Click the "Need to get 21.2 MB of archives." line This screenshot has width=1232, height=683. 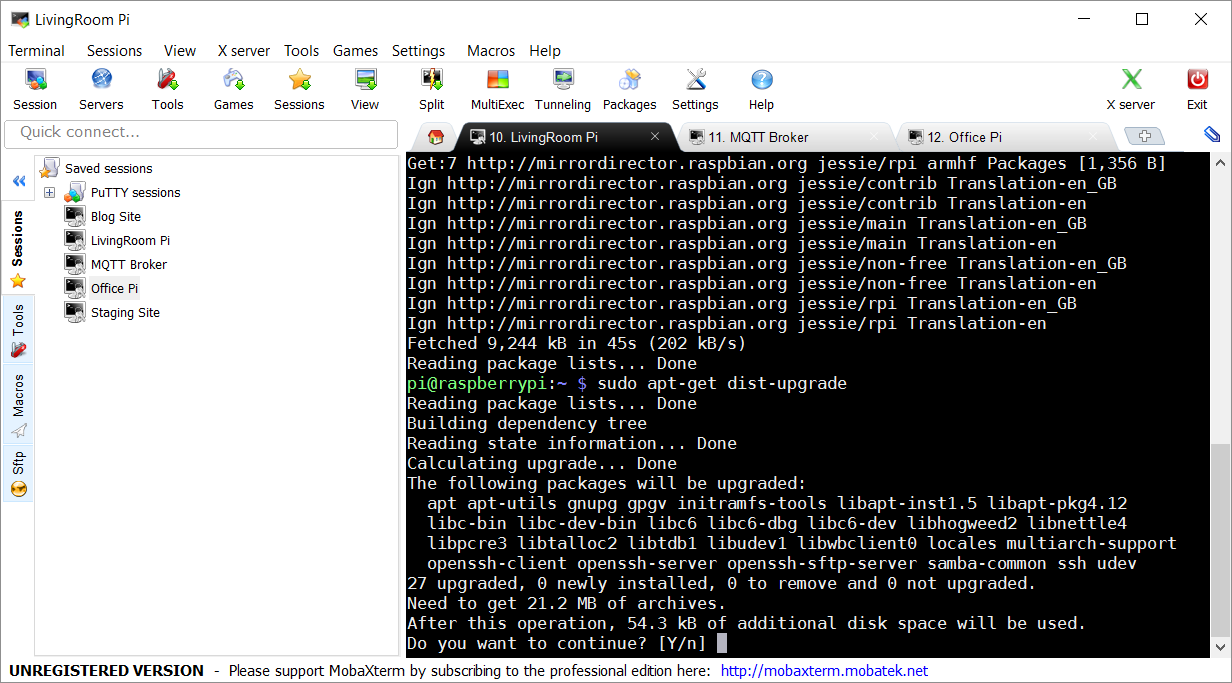click(567, 603)
